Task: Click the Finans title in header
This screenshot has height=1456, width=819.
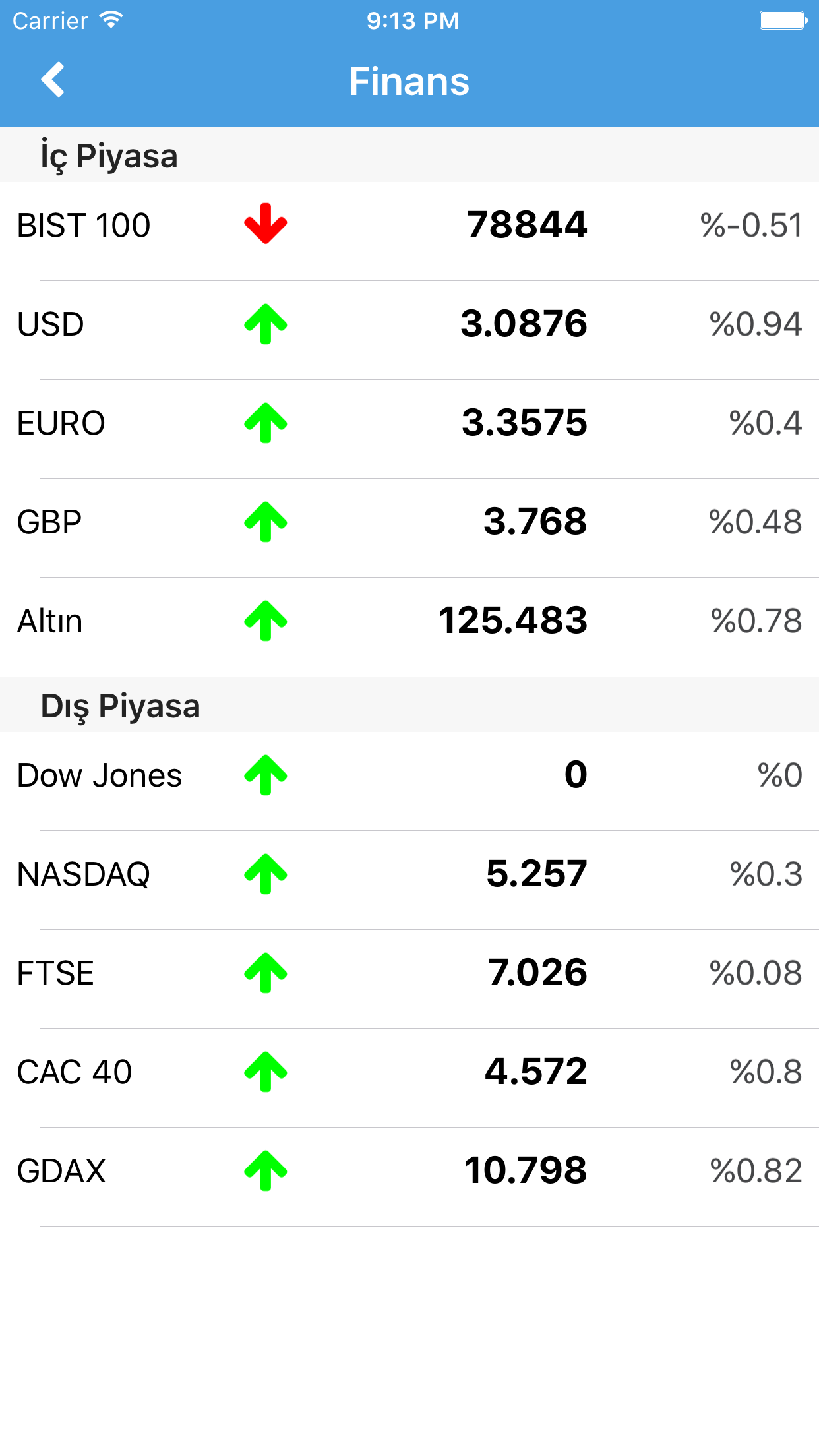Action: tap(409, 81)
